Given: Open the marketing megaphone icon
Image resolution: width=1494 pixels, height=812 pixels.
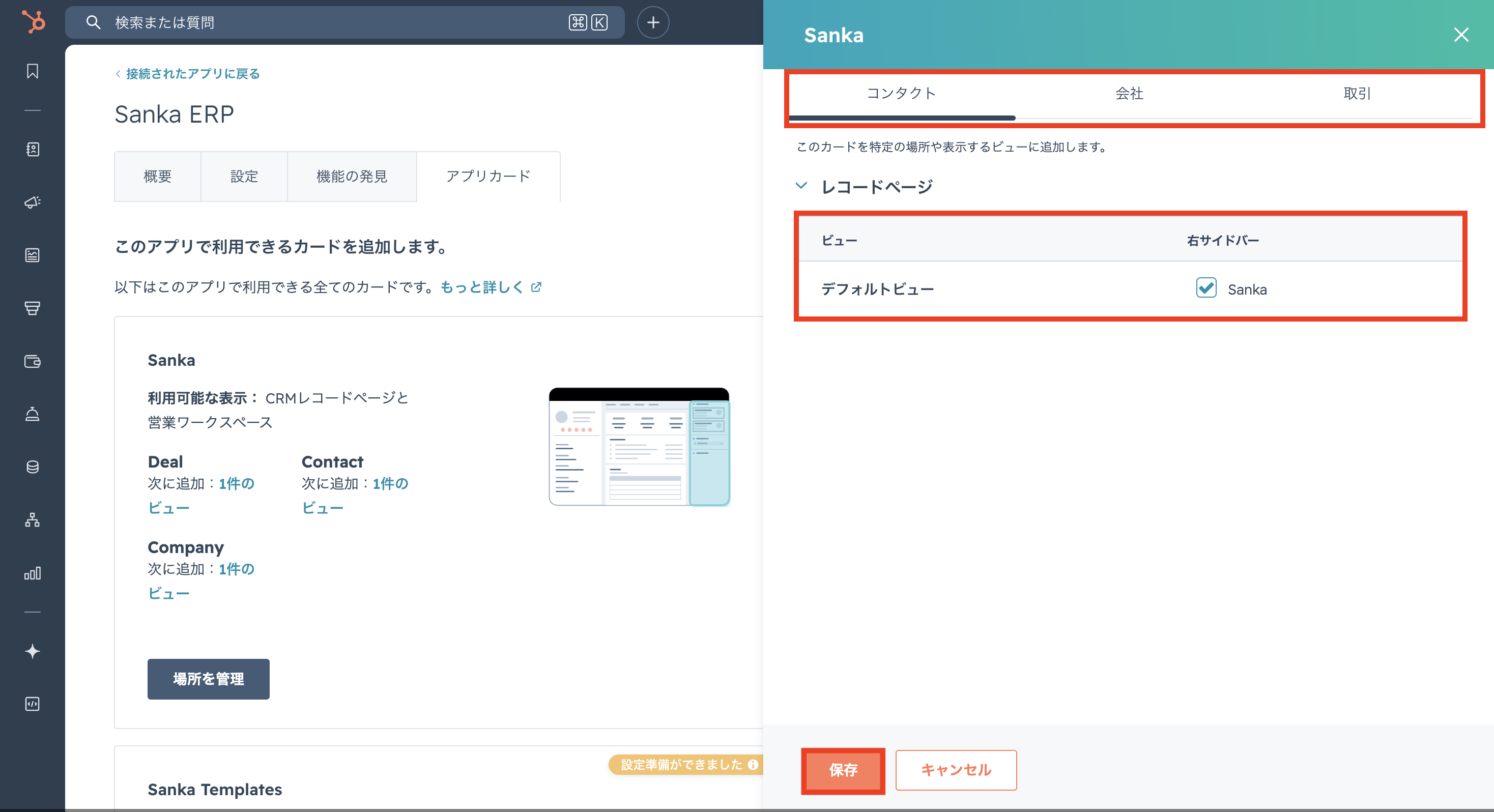Looking at the screenshot, I should tap(33, 202).
